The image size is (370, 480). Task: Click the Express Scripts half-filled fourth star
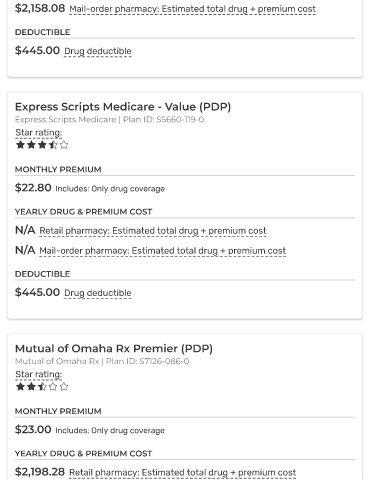click(53, 145)
